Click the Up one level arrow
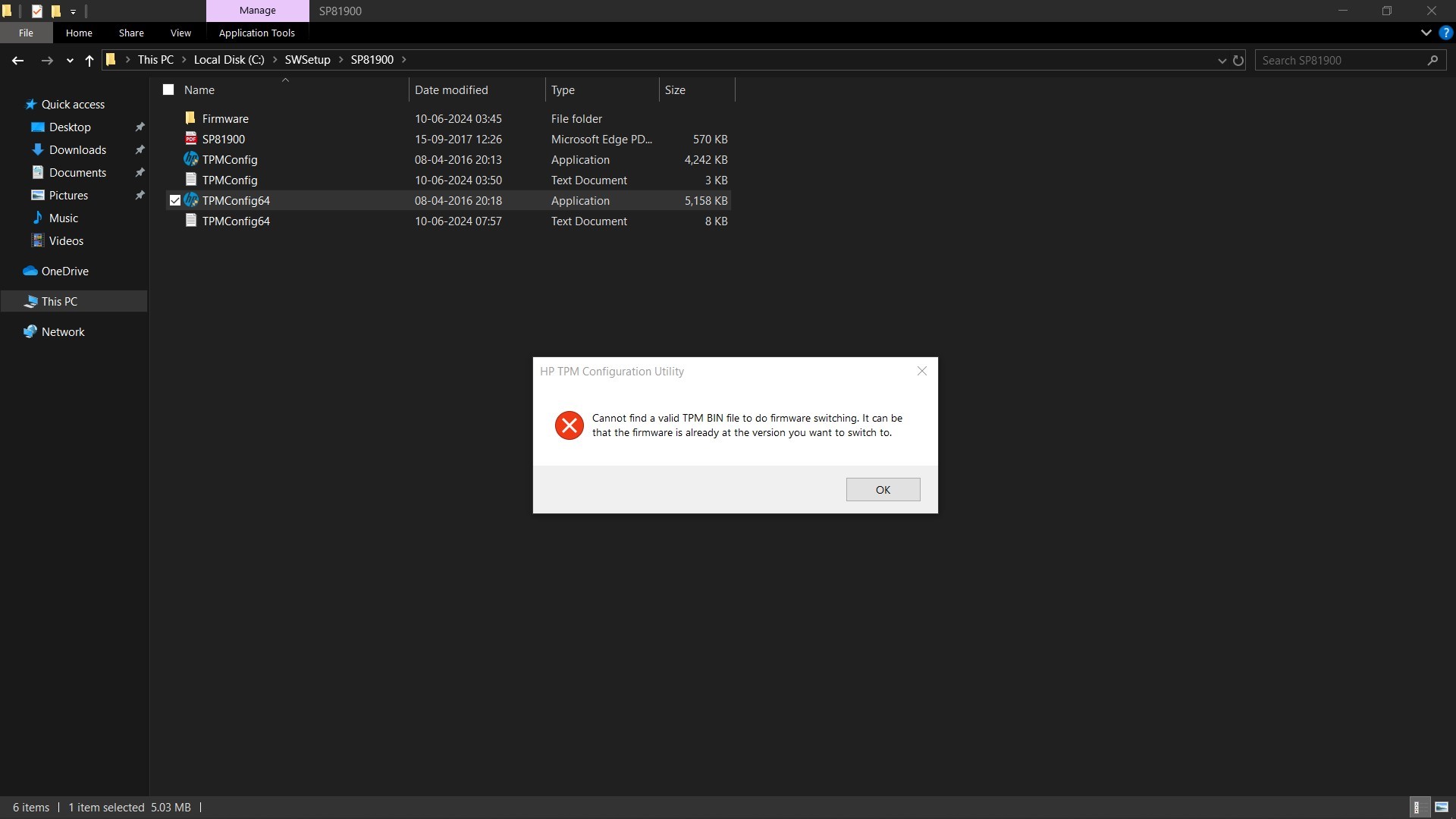1456x819 pixels. tap(89, 61)
